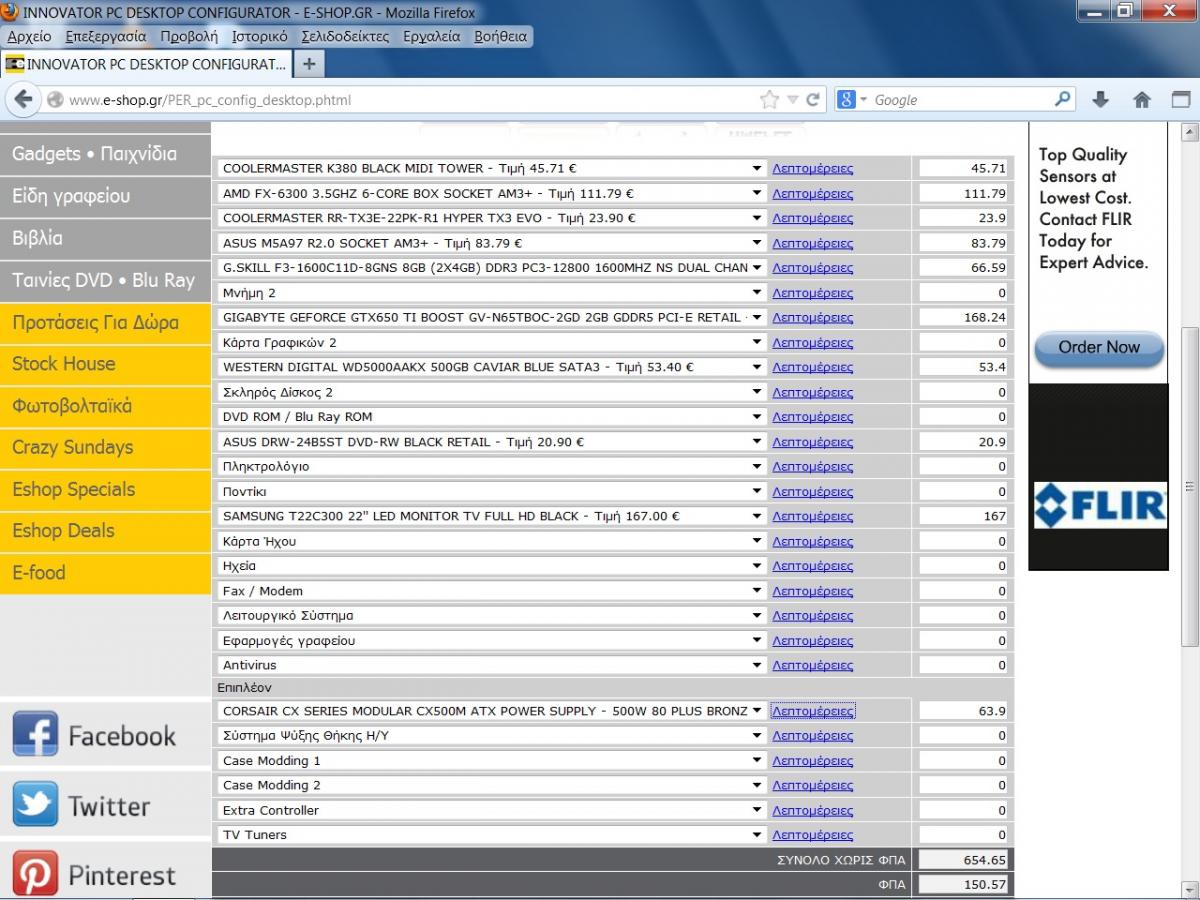The height and width of the screenshot is (900, 1200).
Task: Open Eshop Specials sidebar item
Action: click(105, 489)
